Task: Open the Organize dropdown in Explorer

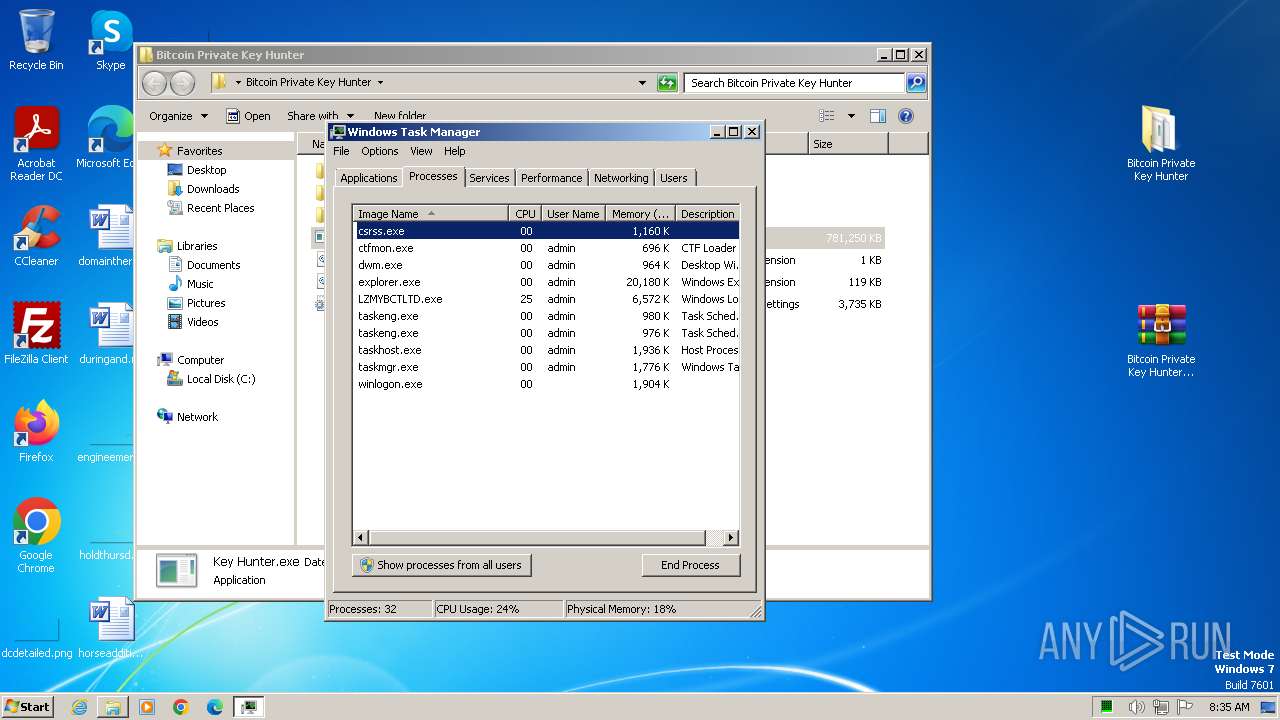Action: pyautogui.click(x=179, y=116)
